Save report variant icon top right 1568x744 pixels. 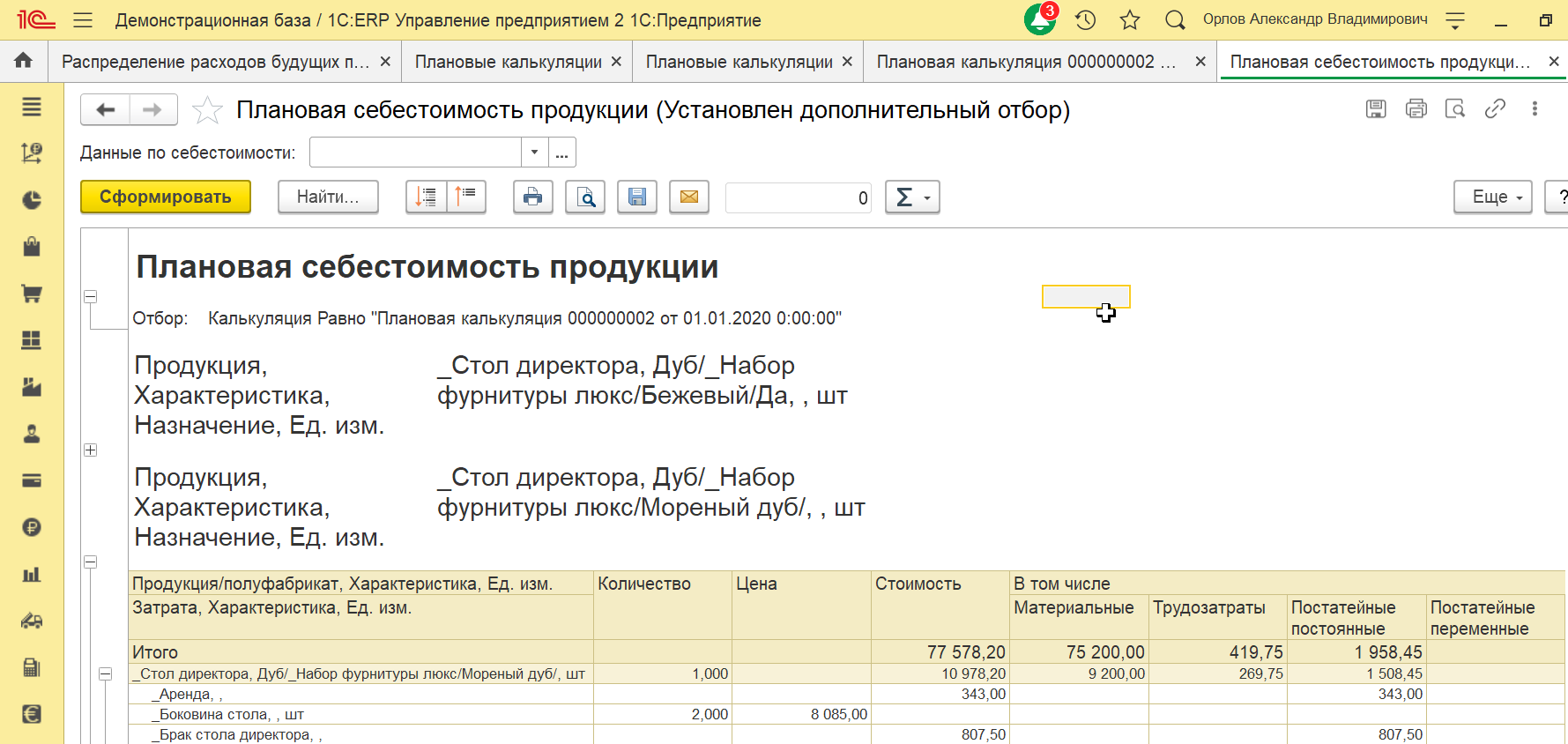click(1376, 108)
